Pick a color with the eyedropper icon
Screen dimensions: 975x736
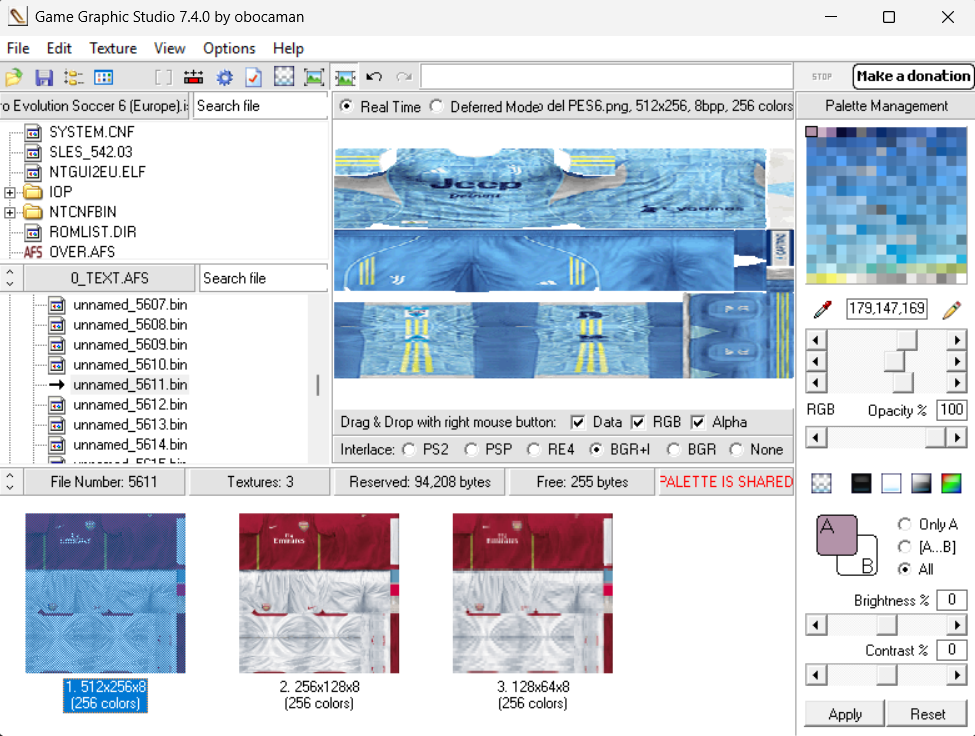(823, 309)
